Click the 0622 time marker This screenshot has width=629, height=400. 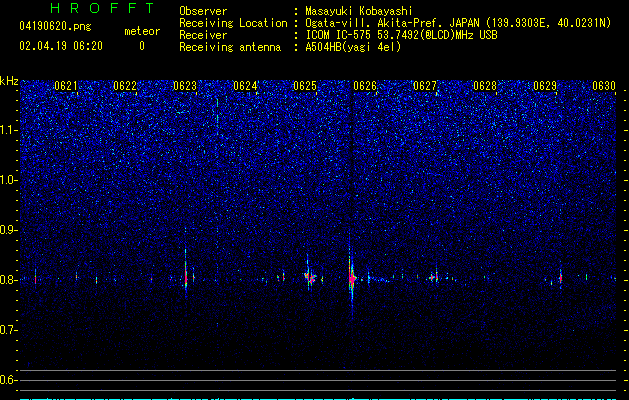pos(125,86)
